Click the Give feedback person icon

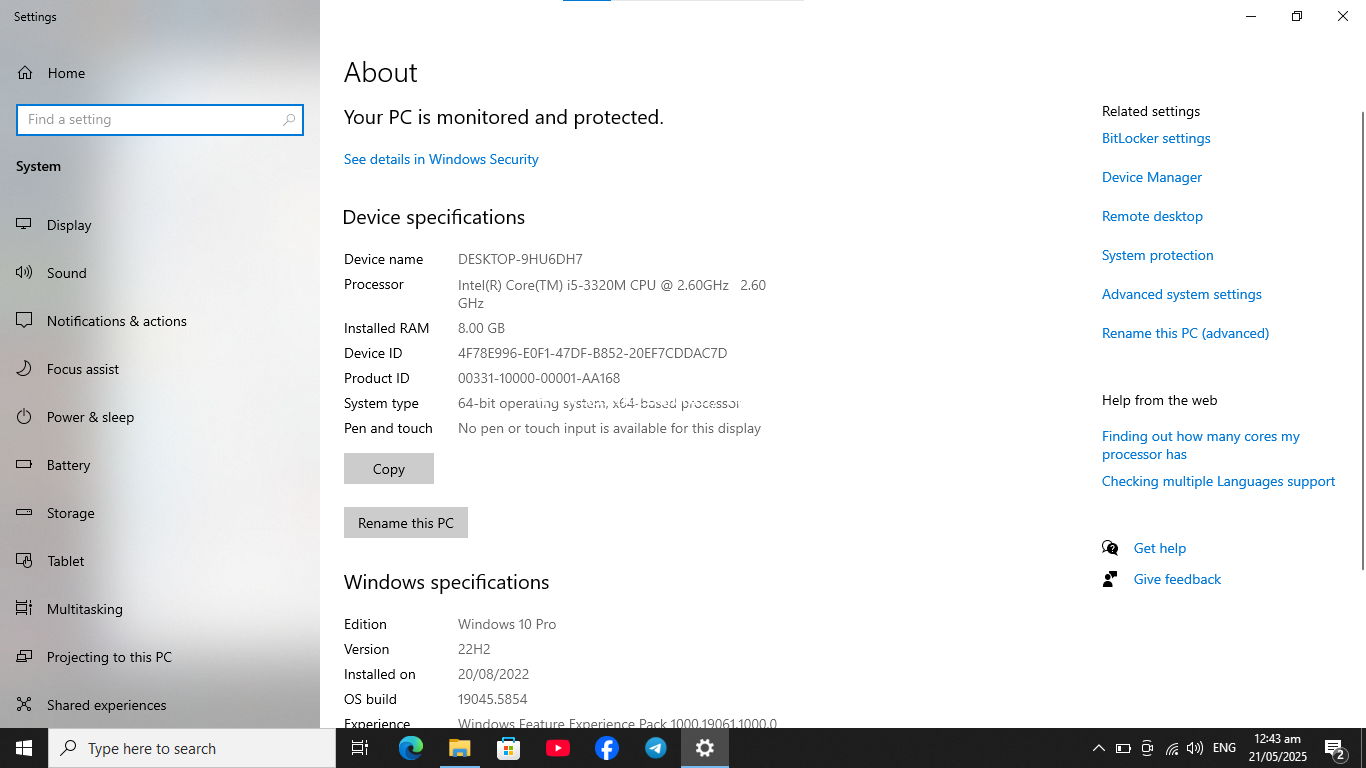(1110, 579)
